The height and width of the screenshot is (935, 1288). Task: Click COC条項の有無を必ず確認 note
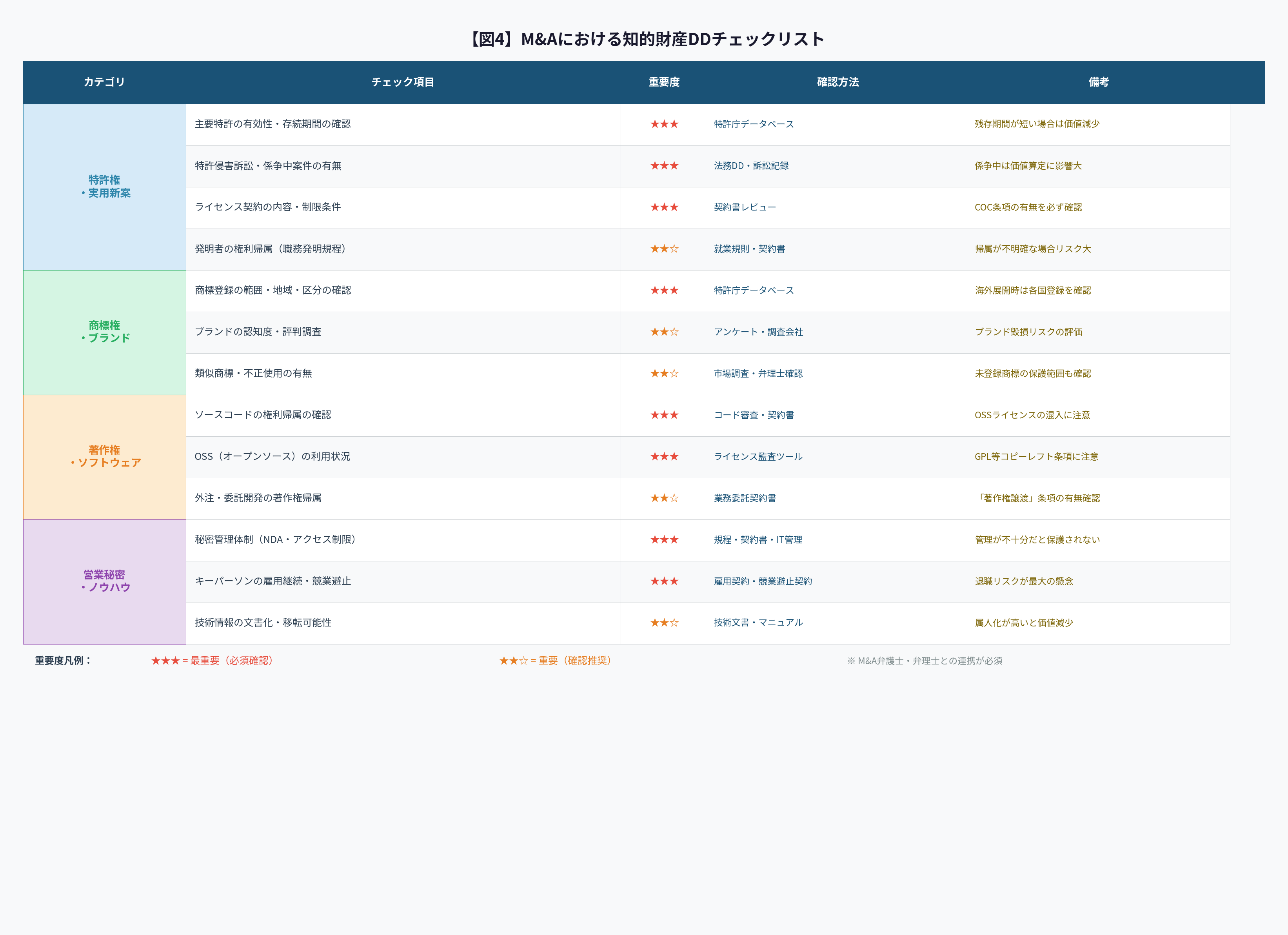pyautogui.click(x=1028, y=207)
